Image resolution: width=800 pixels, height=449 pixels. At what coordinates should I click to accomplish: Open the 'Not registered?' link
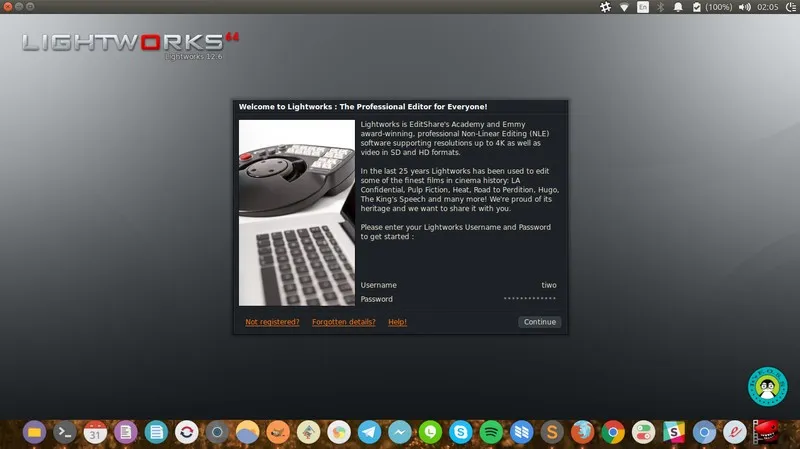[x=272, y=322]
